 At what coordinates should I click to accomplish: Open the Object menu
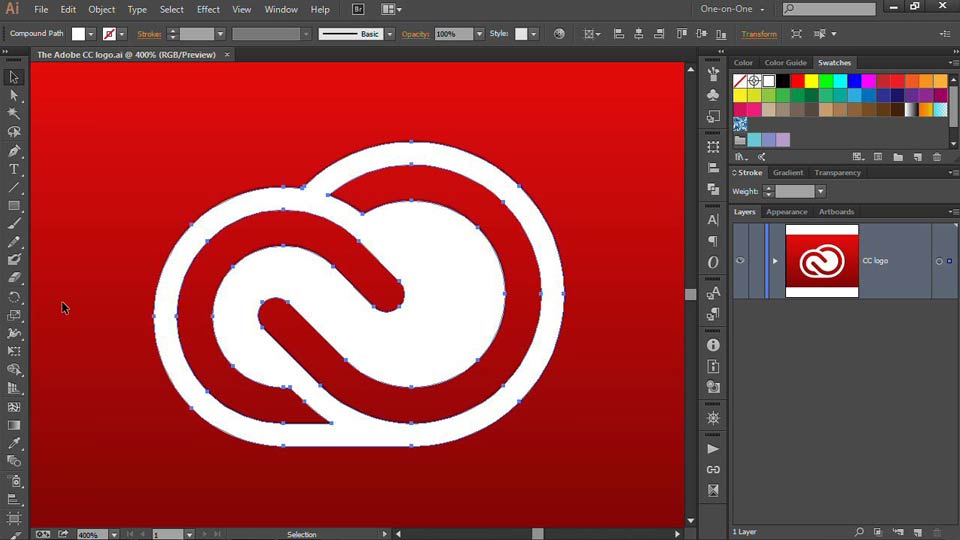tap(102, 9)
